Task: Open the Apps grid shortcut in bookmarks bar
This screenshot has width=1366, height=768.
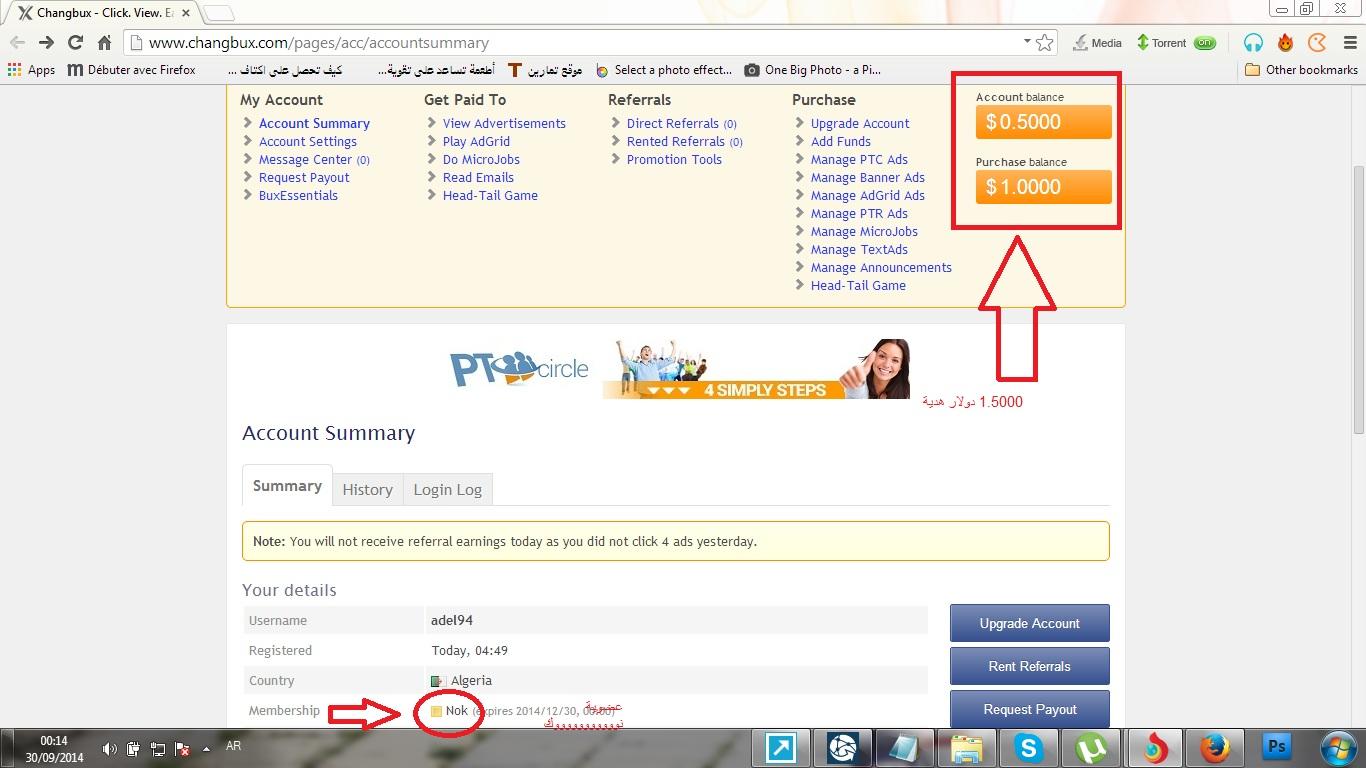Action: coord(31,70)
